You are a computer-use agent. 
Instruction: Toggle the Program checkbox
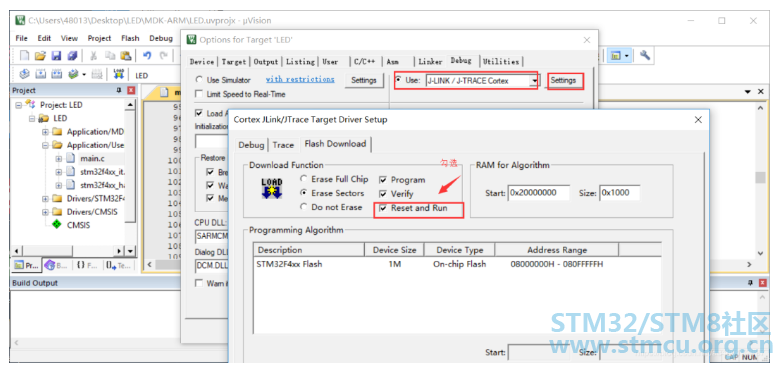[383, 180]
